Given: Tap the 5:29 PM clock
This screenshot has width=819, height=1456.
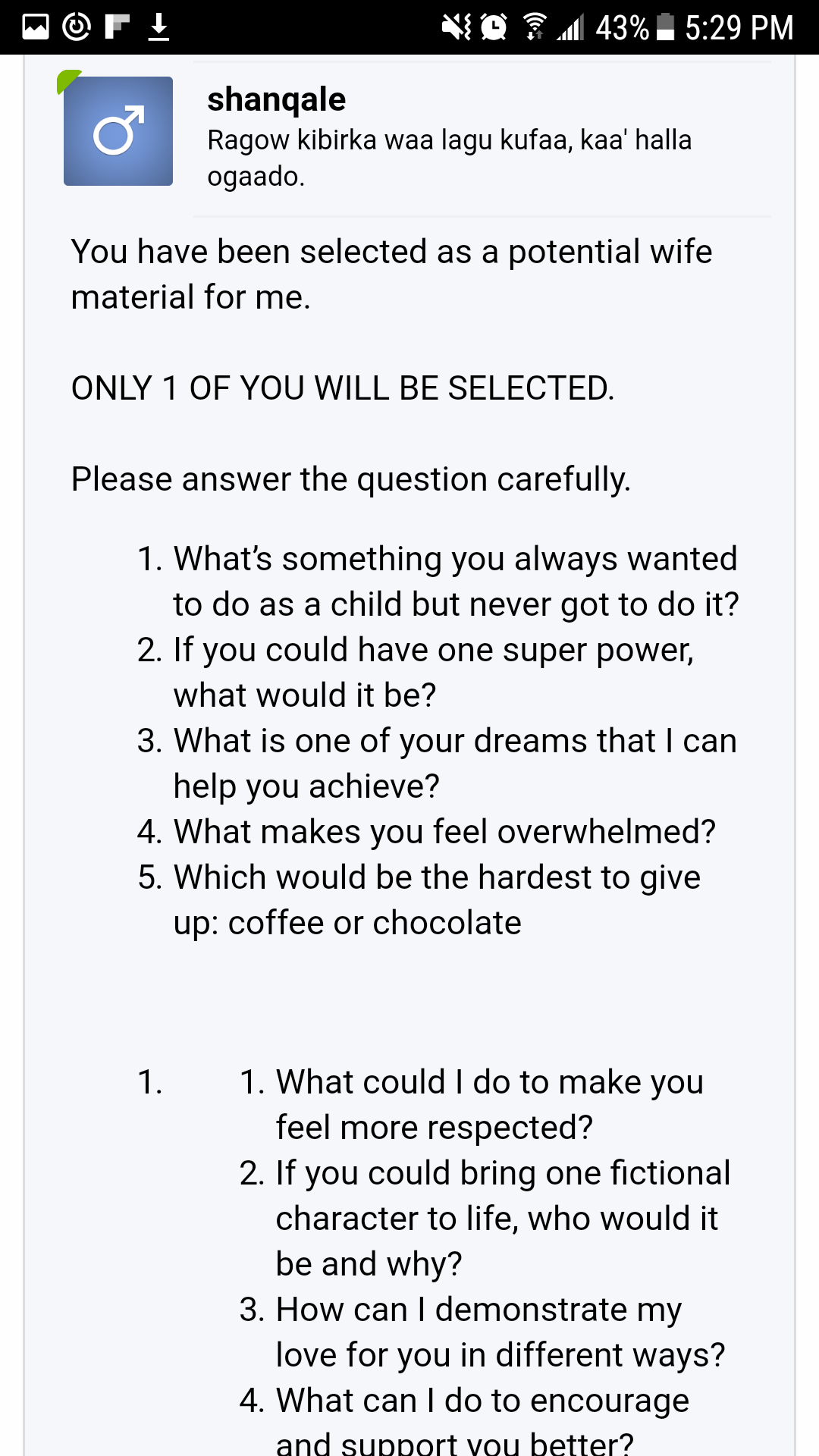Looking at the screenshot, I should click(739, 28).
